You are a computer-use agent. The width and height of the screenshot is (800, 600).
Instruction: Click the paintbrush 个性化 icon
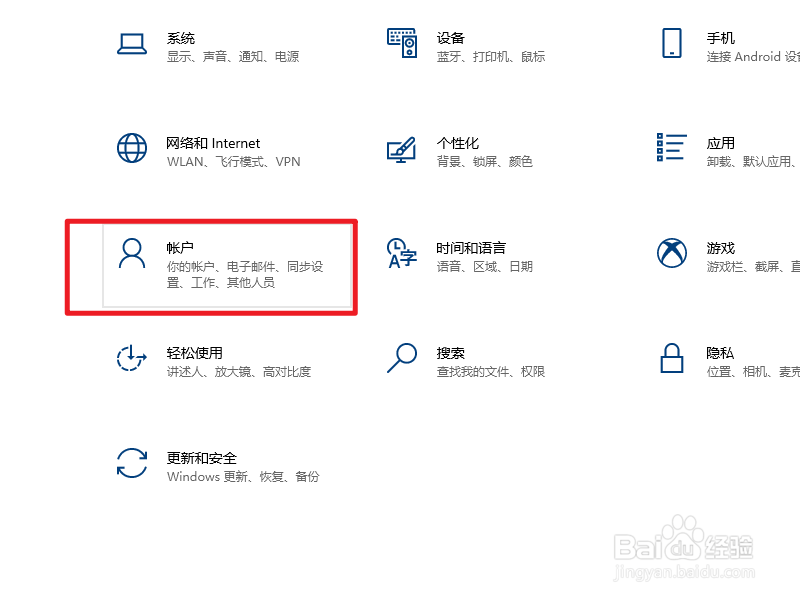click(402, 149)
